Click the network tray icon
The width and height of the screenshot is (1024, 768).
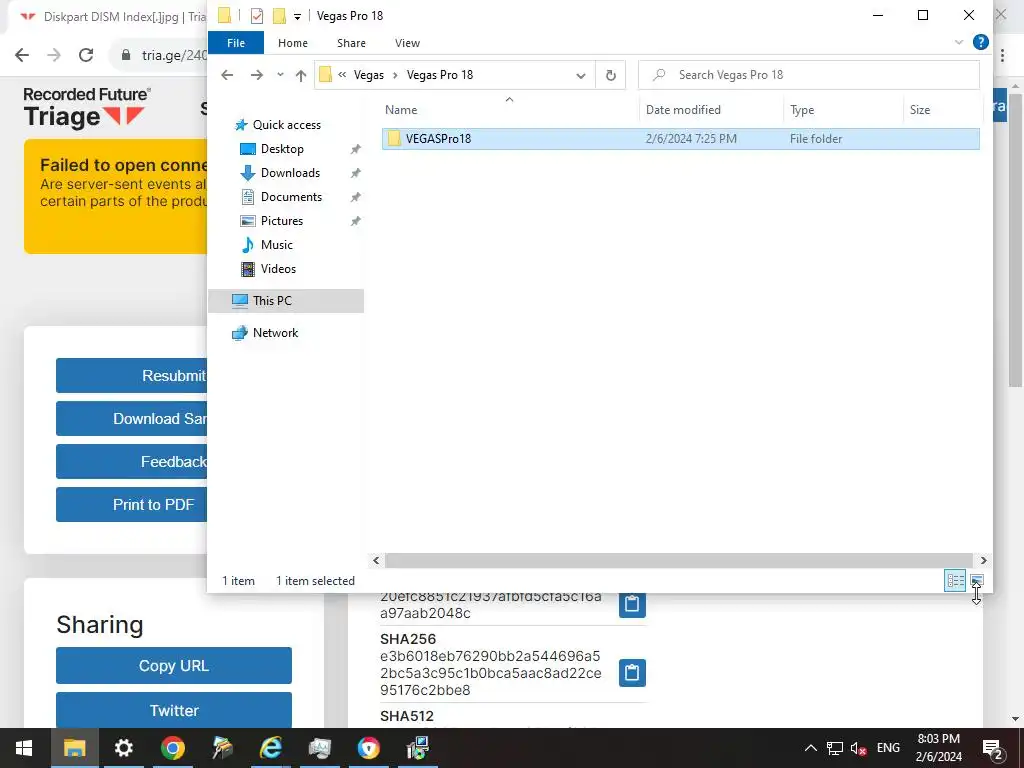tap(835, 748)
